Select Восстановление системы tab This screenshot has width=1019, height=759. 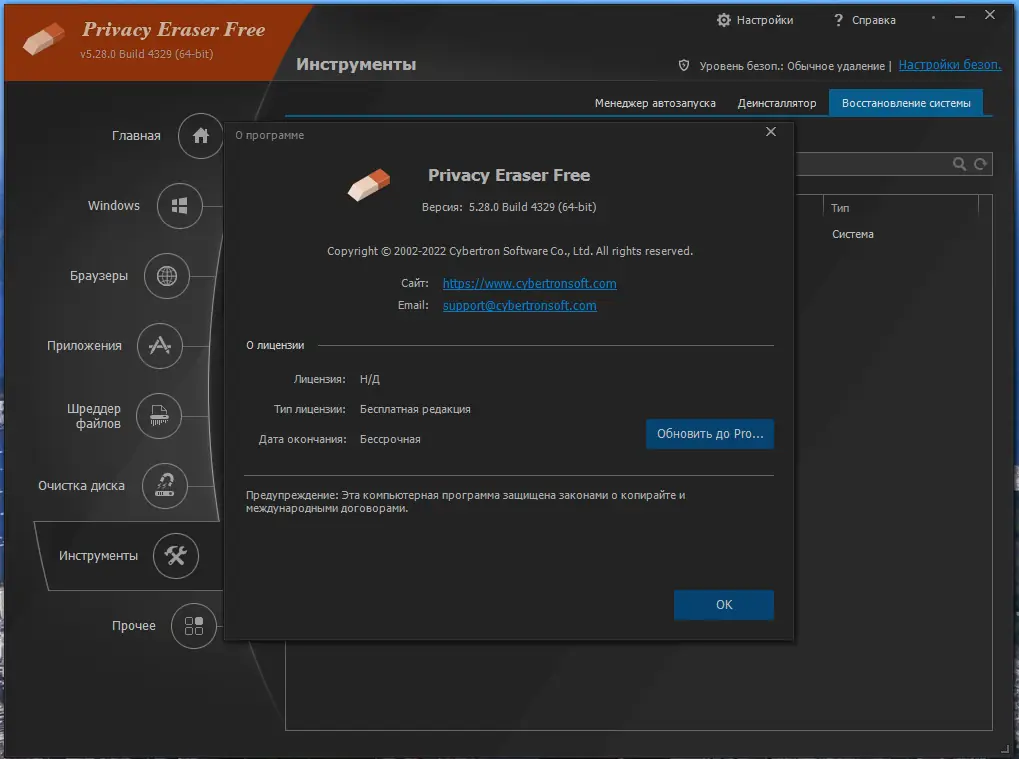tap(906, 103)
